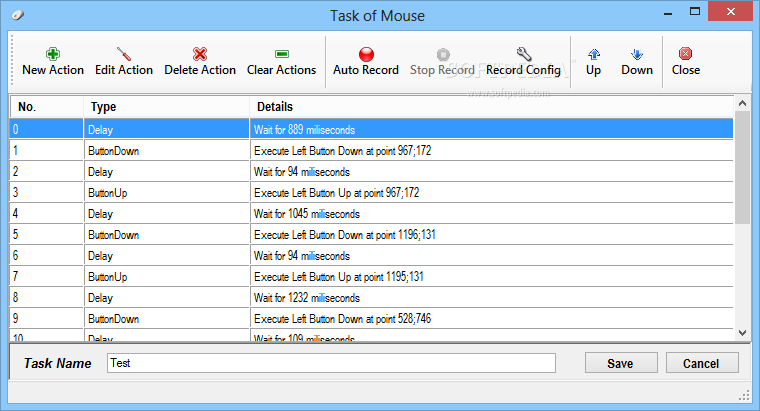Save the task
This screenshot has height=411, width=760.
pyautogui.click(x=621, y=363)
